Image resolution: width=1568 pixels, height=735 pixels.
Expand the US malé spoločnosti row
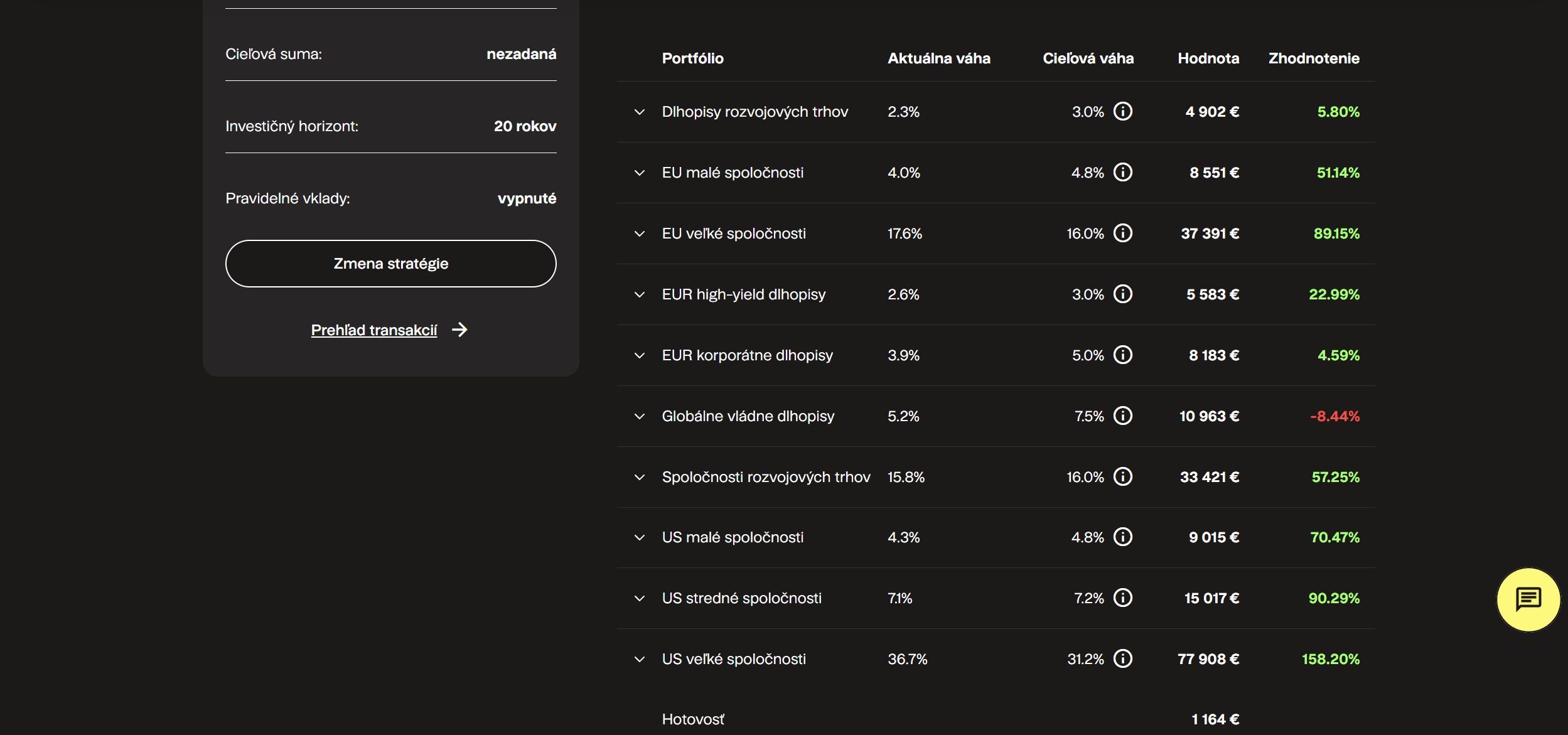tap(639, 538)
